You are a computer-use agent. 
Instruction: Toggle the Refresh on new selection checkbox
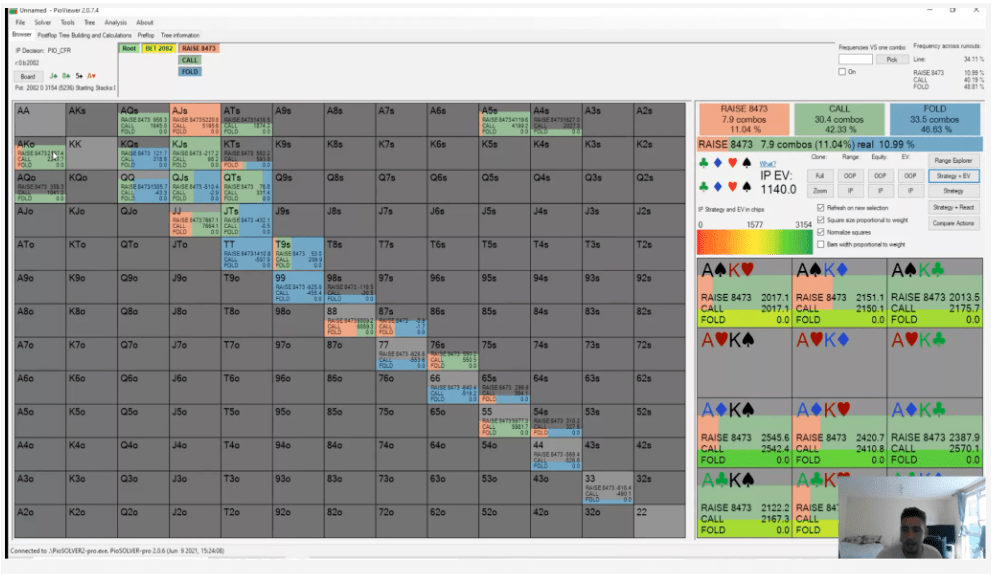821,208
